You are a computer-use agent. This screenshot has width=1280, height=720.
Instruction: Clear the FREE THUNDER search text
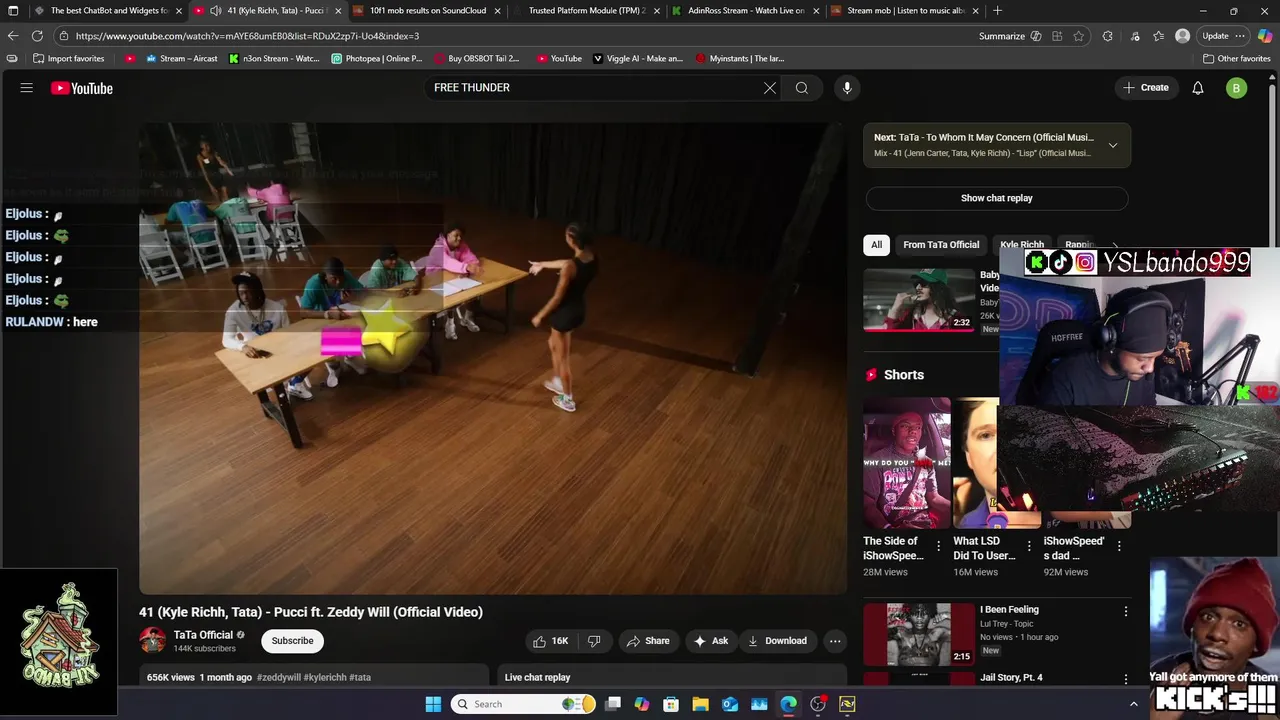click(770, 88)
